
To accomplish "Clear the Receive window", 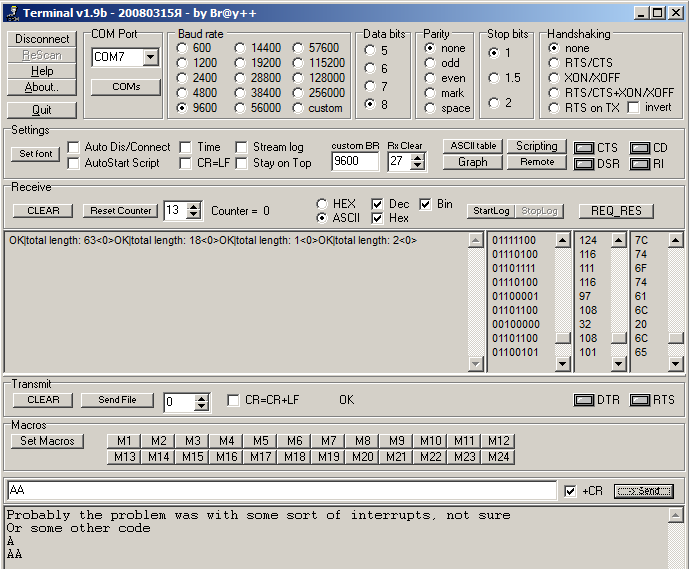I will tap(43, 211).
